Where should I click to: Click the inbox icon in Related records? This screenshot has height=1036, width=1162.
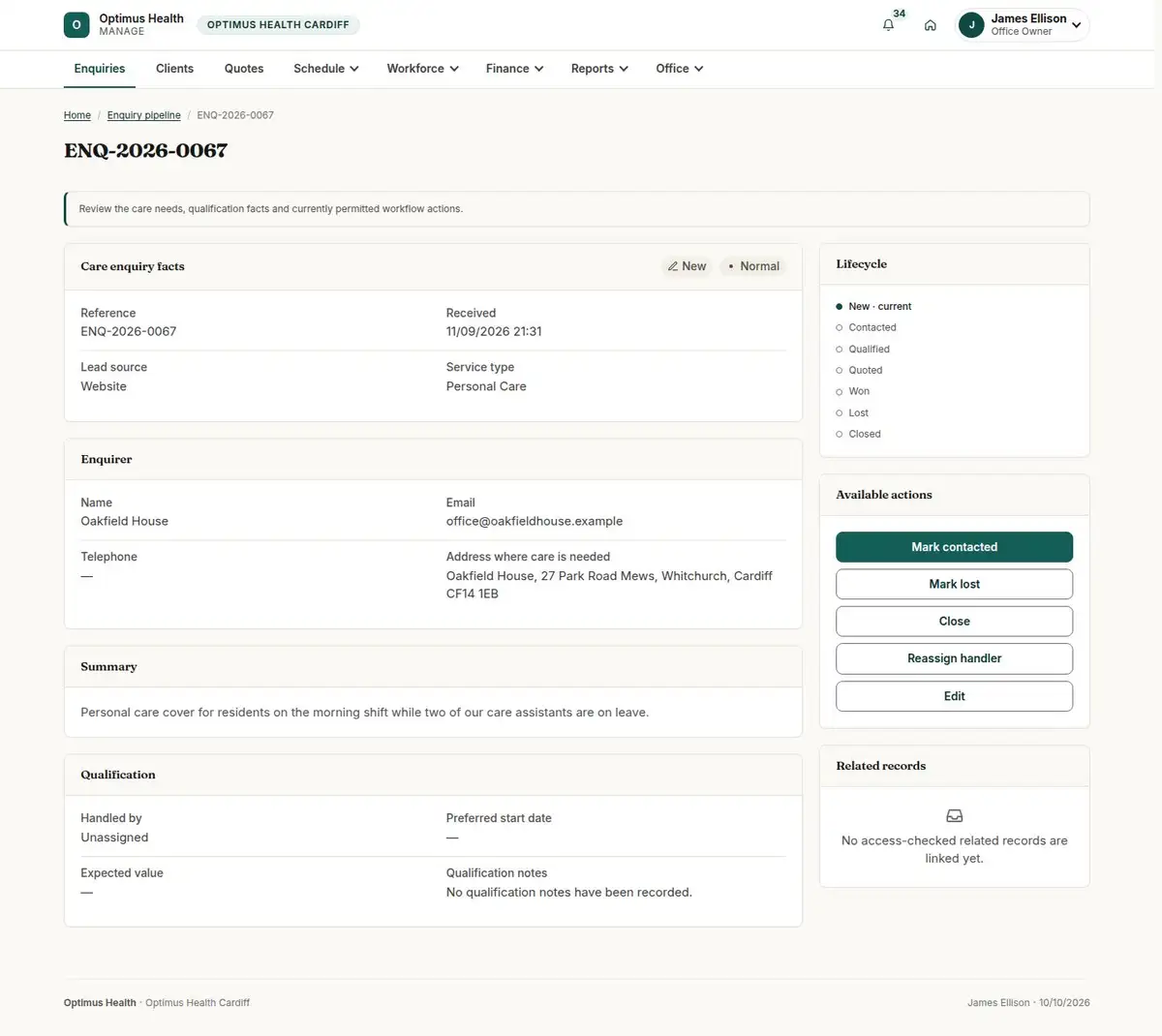tap(954, 816)
